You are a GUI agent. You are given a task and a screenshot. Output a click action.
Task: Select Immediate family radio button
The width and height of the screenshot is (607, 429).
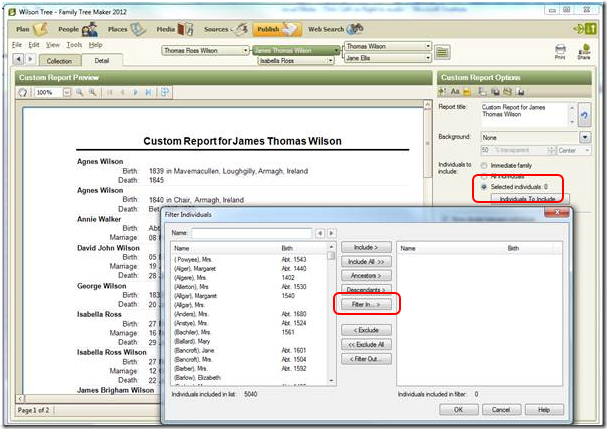pyautogui.click(x=484, y=166)
